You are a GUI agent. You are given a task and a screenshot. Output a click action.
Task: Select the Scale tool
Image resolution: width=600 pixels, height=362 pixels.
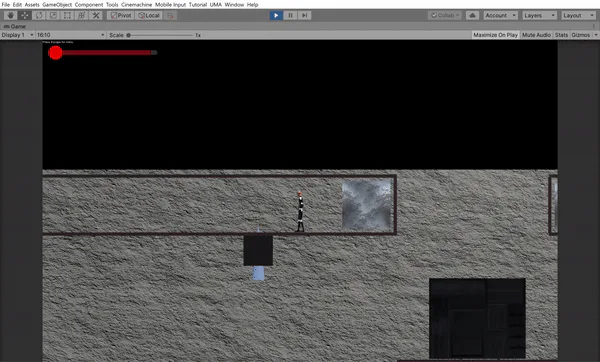pos(53,15)
